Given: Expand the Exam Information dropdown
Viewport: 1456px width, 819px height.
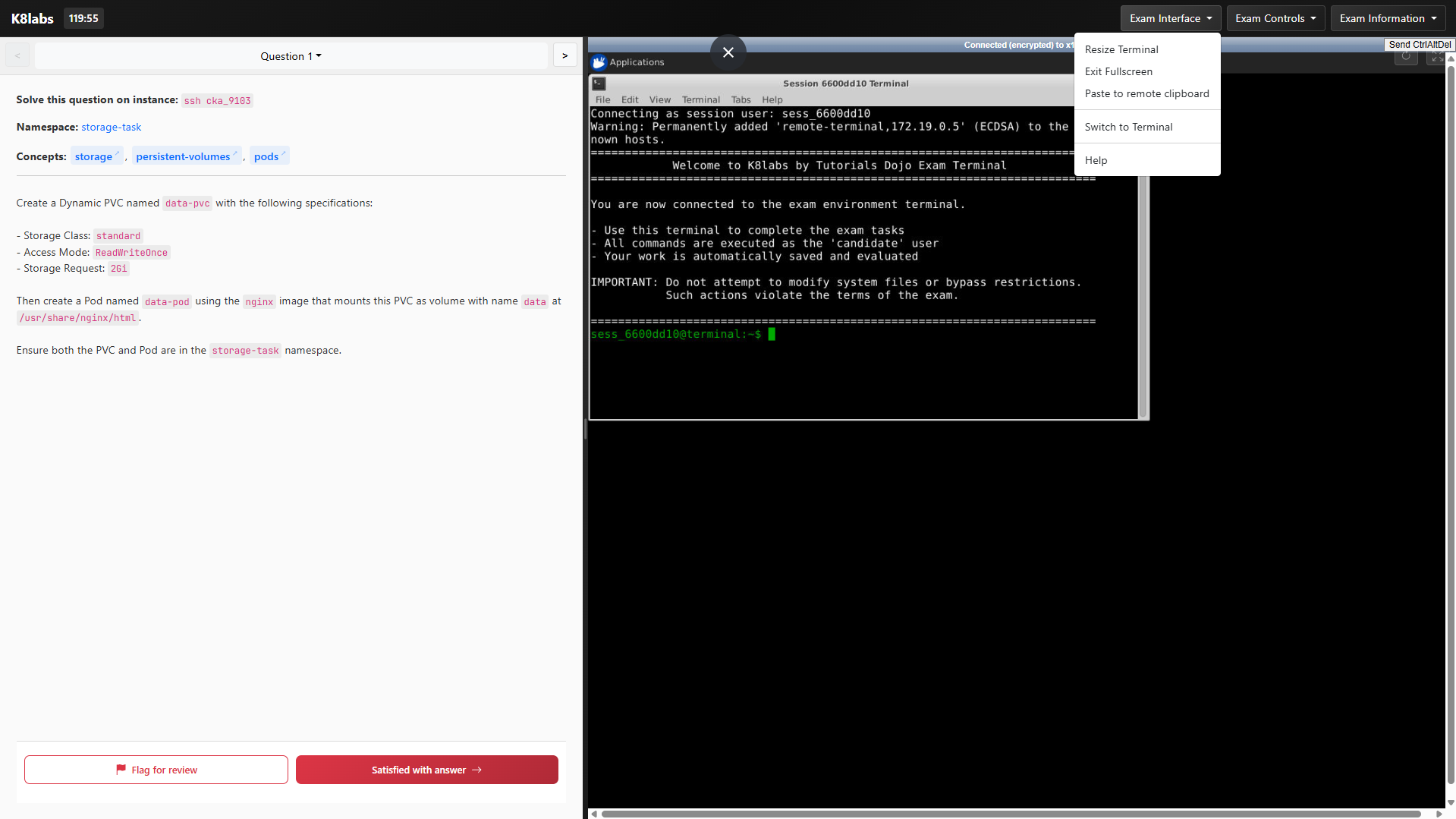Looking at the screenshot, I should click(1387, 18).
